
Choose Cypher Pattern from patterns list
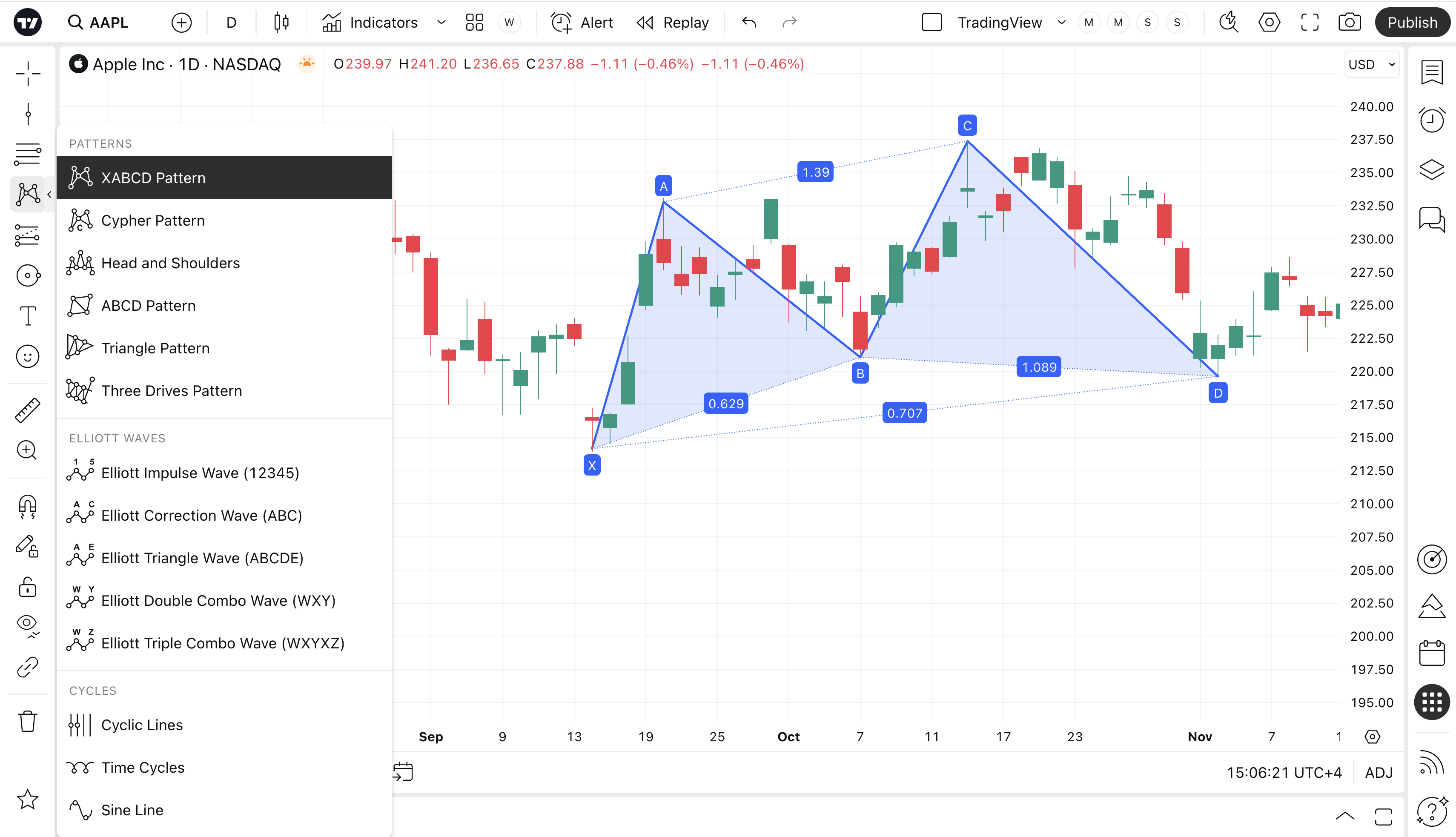click(152, 221)
